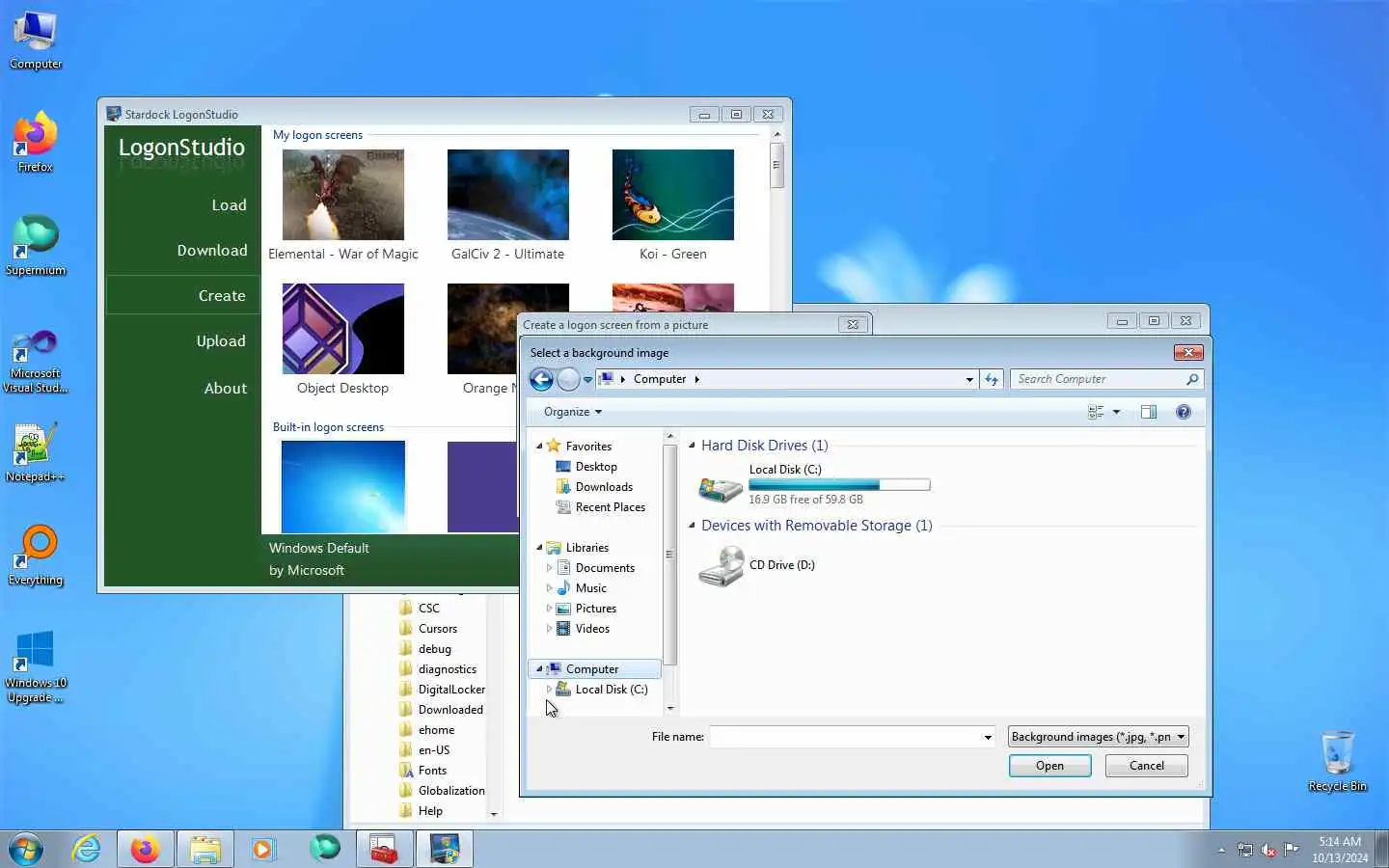Select the Object Desktop logon thumbnail
Screen dimensions: 1389x868
click(x=343, y=329)
